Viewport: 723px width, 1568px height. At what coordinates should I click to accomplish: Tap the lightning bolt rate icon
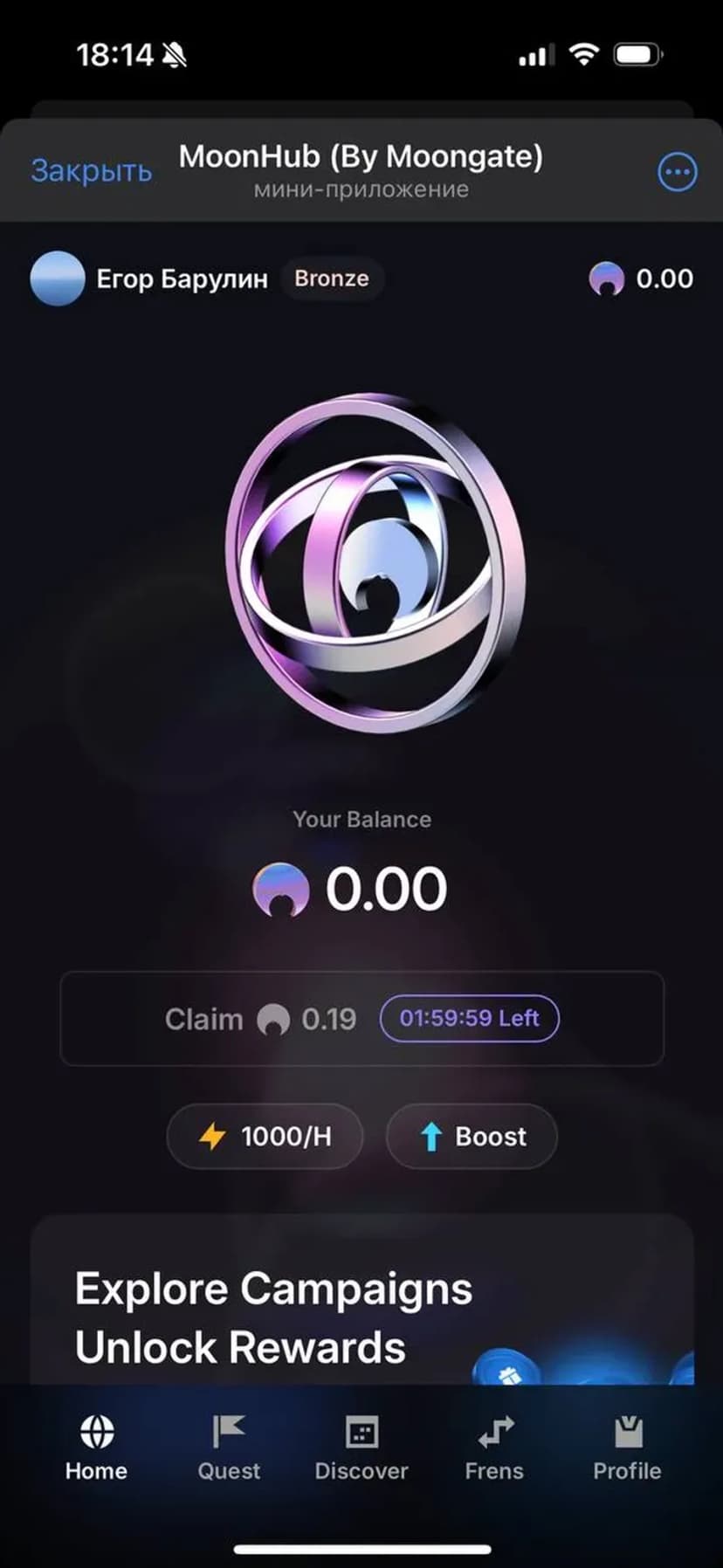pos(212,1137)
